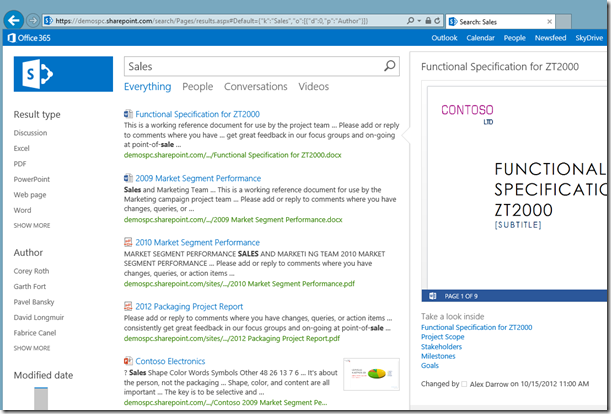Select the Search: Sales browser tab

[x=500, y=22]
